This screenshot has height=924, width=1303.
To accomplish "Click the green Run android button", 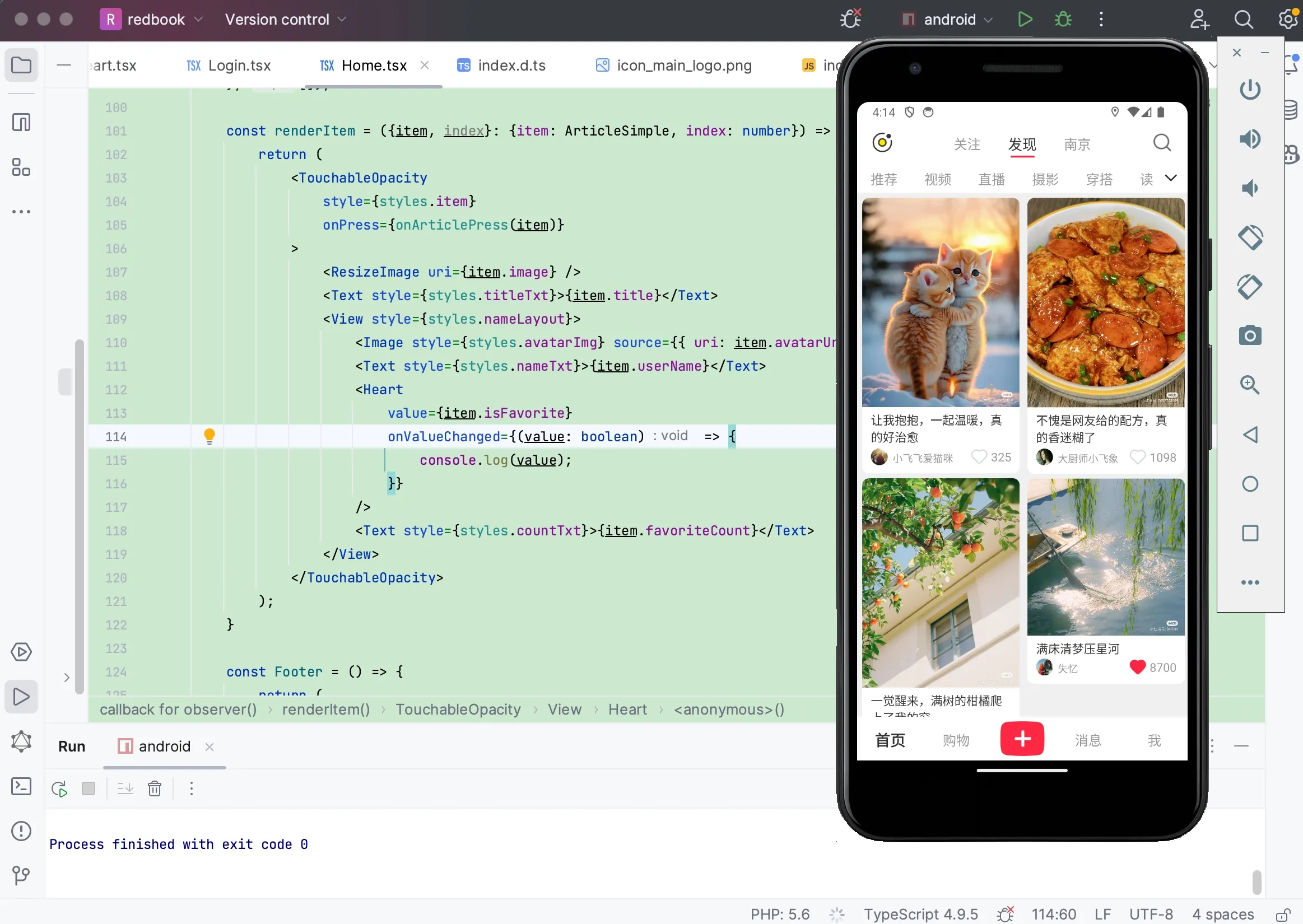I will pos(1025,20).
